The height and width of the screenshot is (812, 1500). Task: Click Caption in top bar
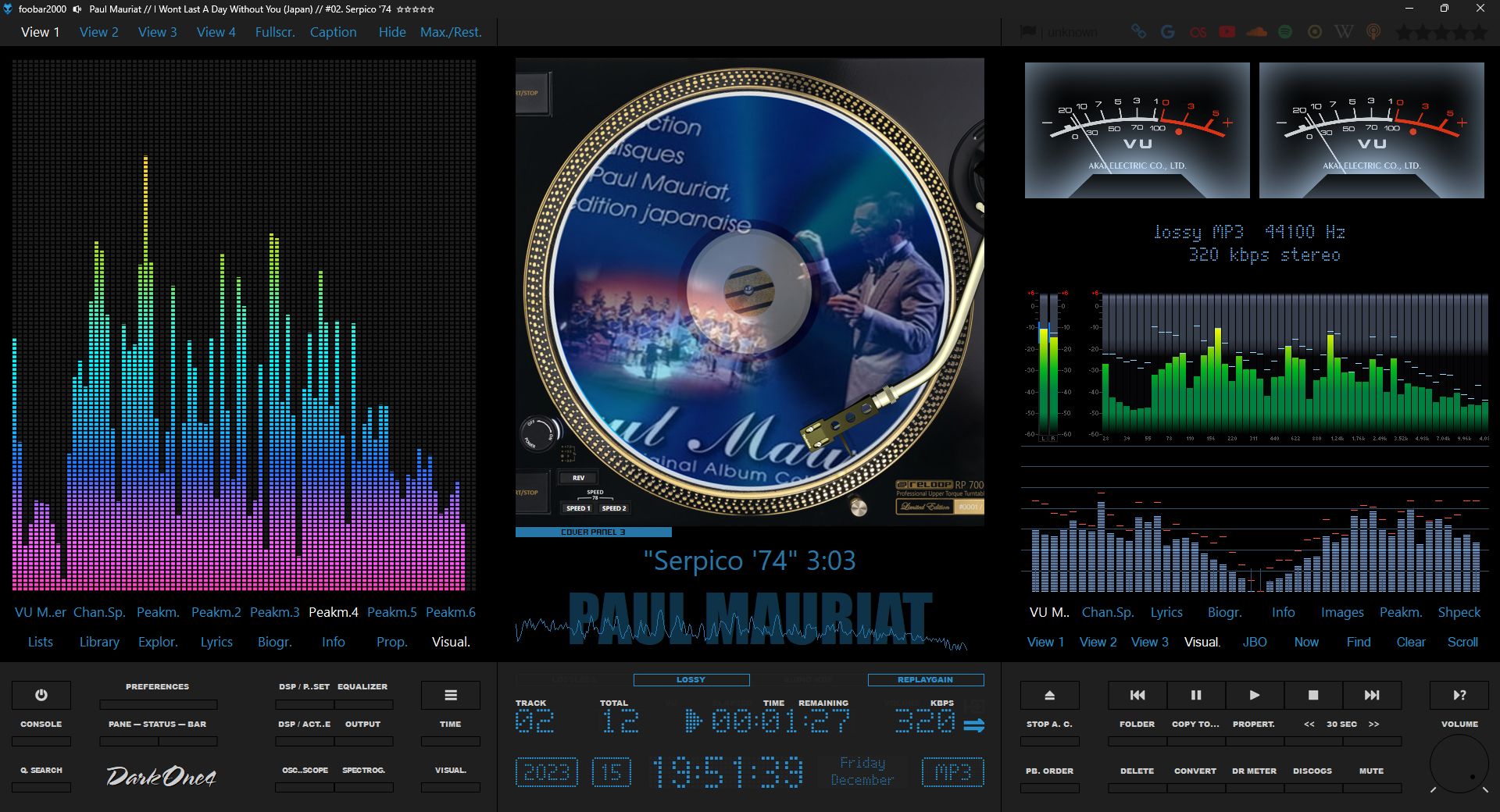tap(333, 32)
